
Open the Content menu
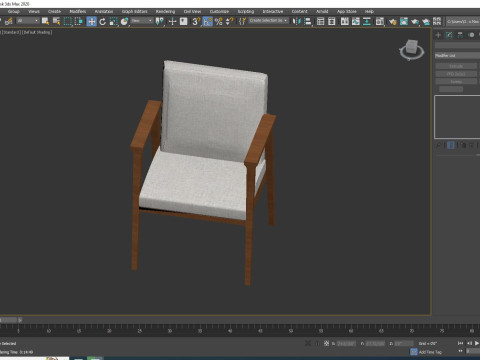[299, 11]
